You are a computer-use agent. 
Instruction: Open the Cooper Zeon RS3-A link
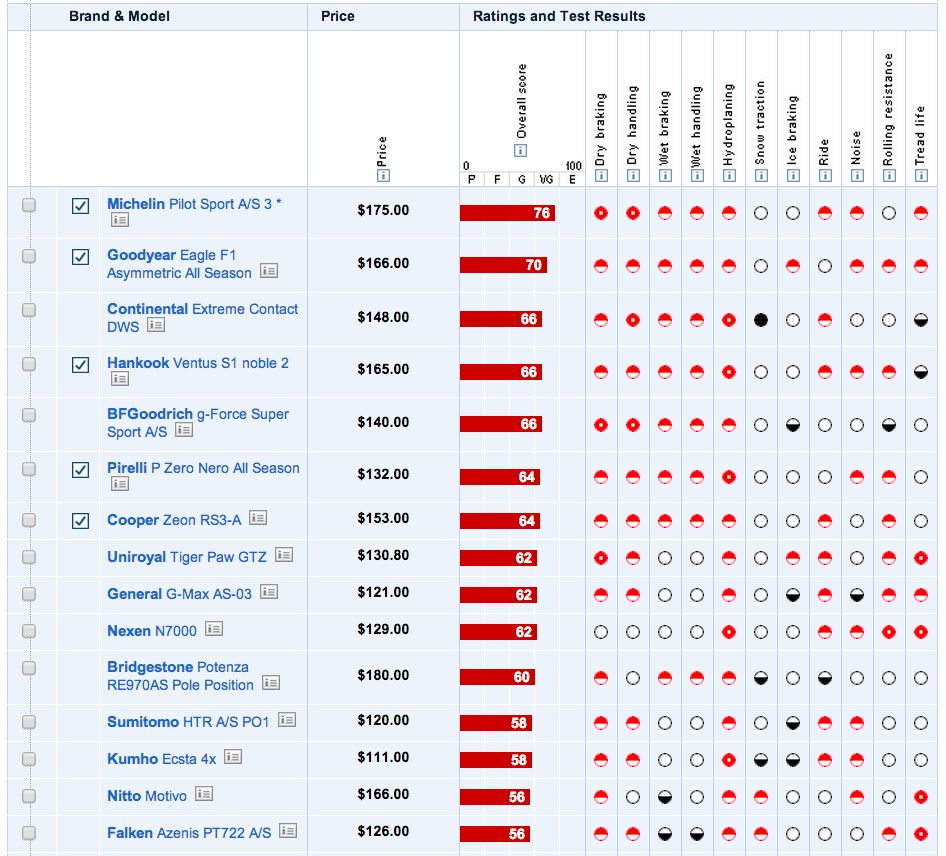pyautogui.click(x=174, y=520)
